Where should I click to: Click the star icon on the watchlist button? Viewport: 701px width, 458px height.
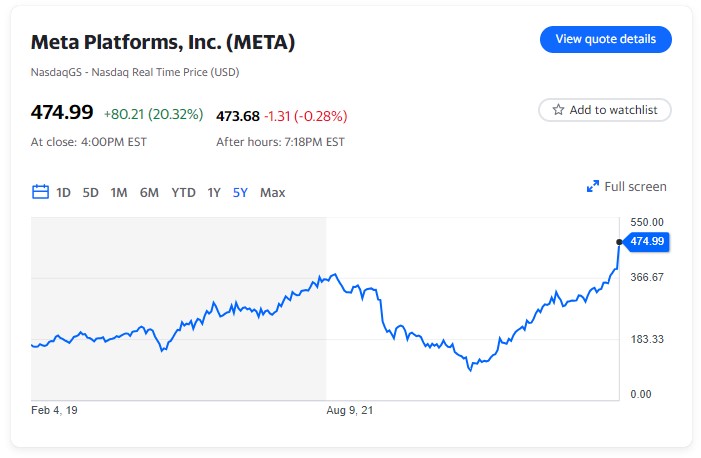point(559,110)
